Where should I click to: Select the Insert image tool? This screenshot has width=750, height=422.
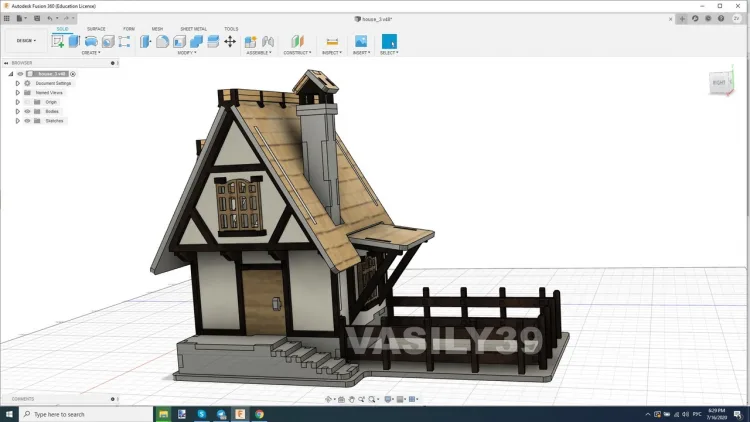361,42
